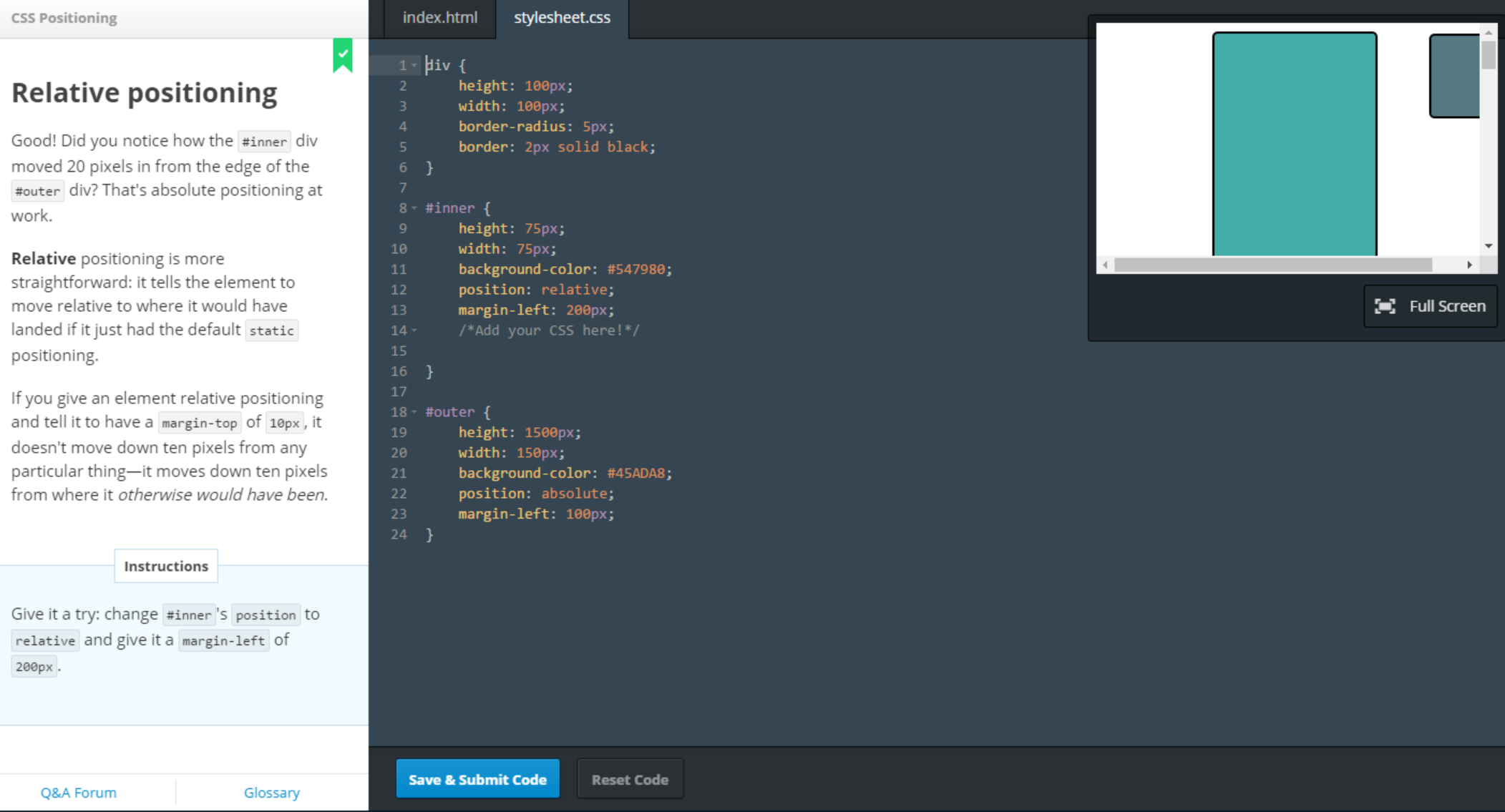Collapse the #inner rule fold arrow
This screenshot has height=812, width=1505.
click(414, 208)
